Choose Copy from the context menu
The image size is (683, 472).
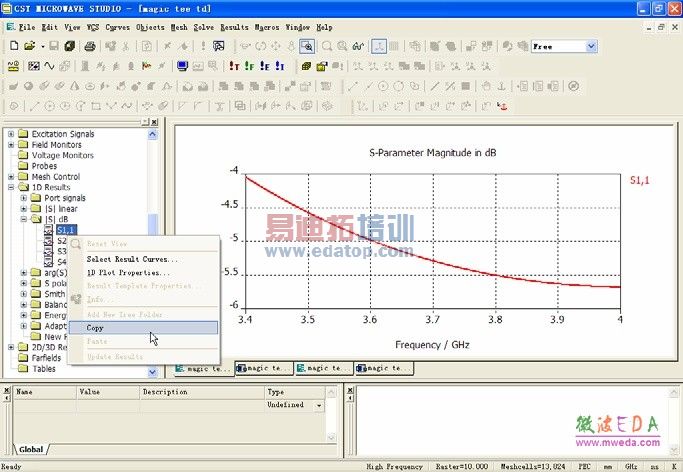[143, 328]
